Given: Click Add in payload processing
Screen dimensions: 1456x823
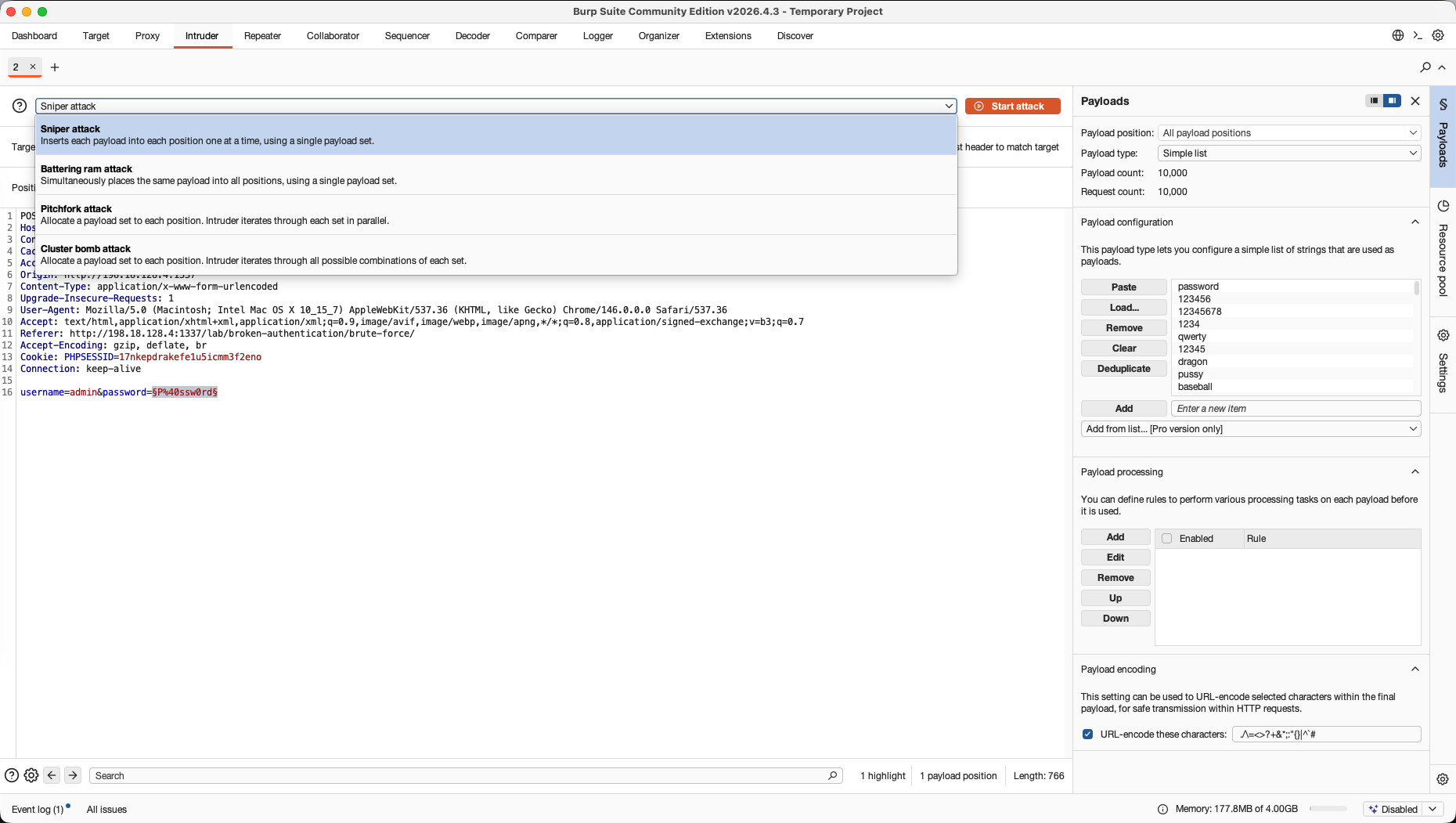Looking at the screenshot, I should click(1115, 537).
